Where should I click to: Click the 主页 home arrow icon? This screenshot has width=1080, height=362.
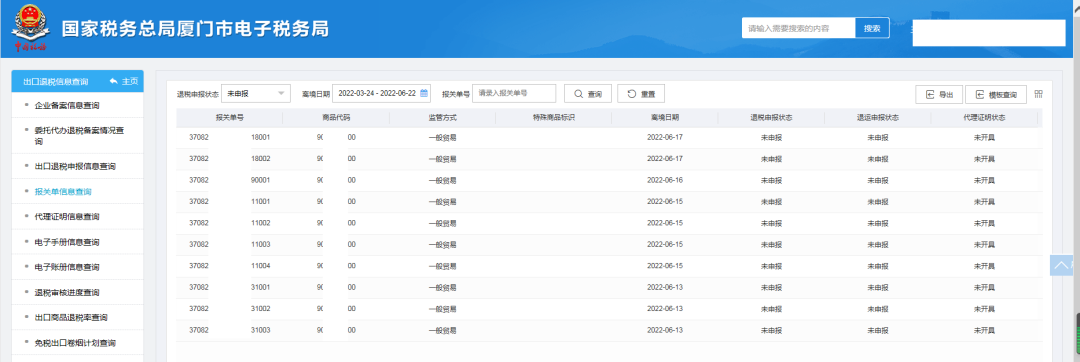coord(114,81)
